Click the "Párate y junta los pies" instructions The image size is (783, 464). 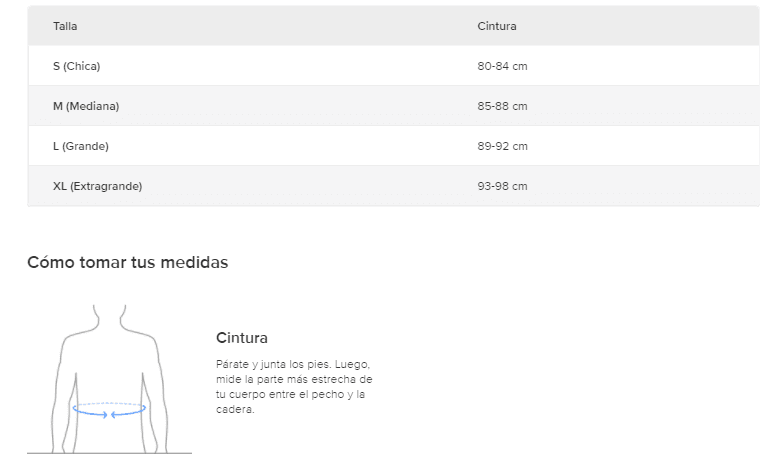pyautogui.click(x=294, y=387)
